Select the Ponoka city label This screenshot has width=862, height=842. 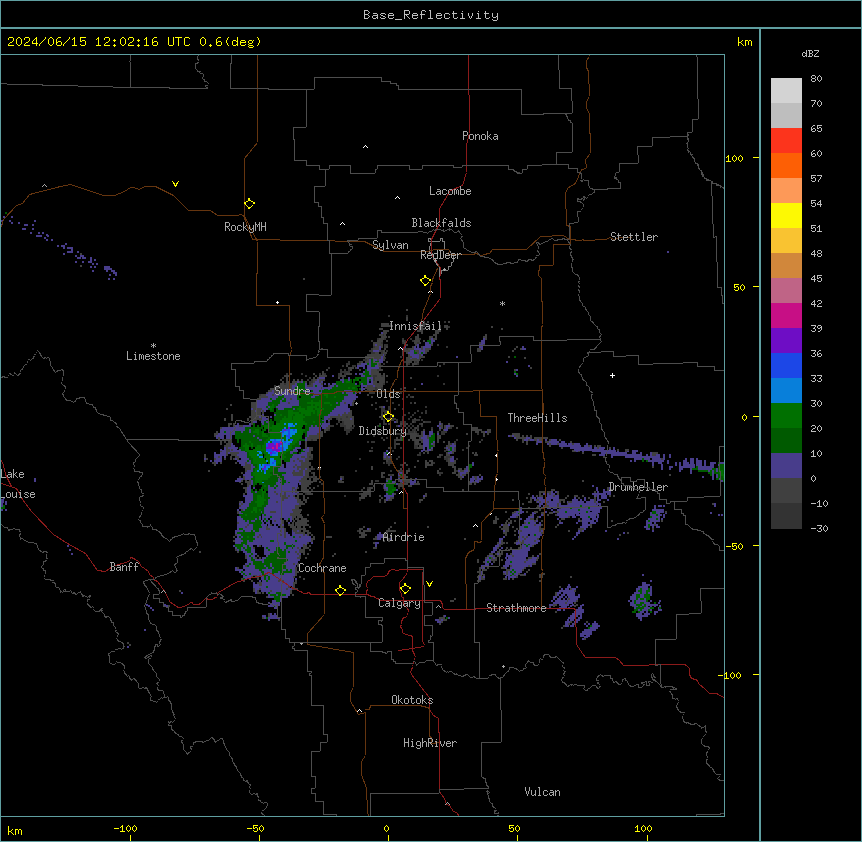[x=480, y=136]
